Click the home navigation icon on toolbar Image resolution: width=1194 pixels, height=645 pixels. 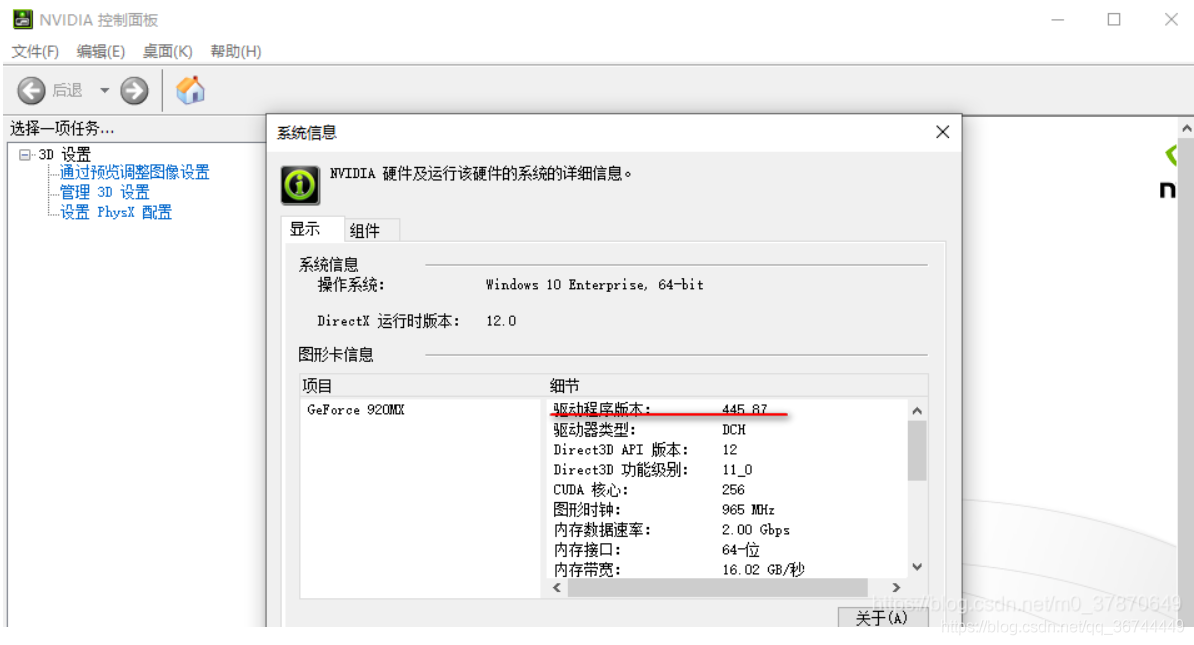190,89
